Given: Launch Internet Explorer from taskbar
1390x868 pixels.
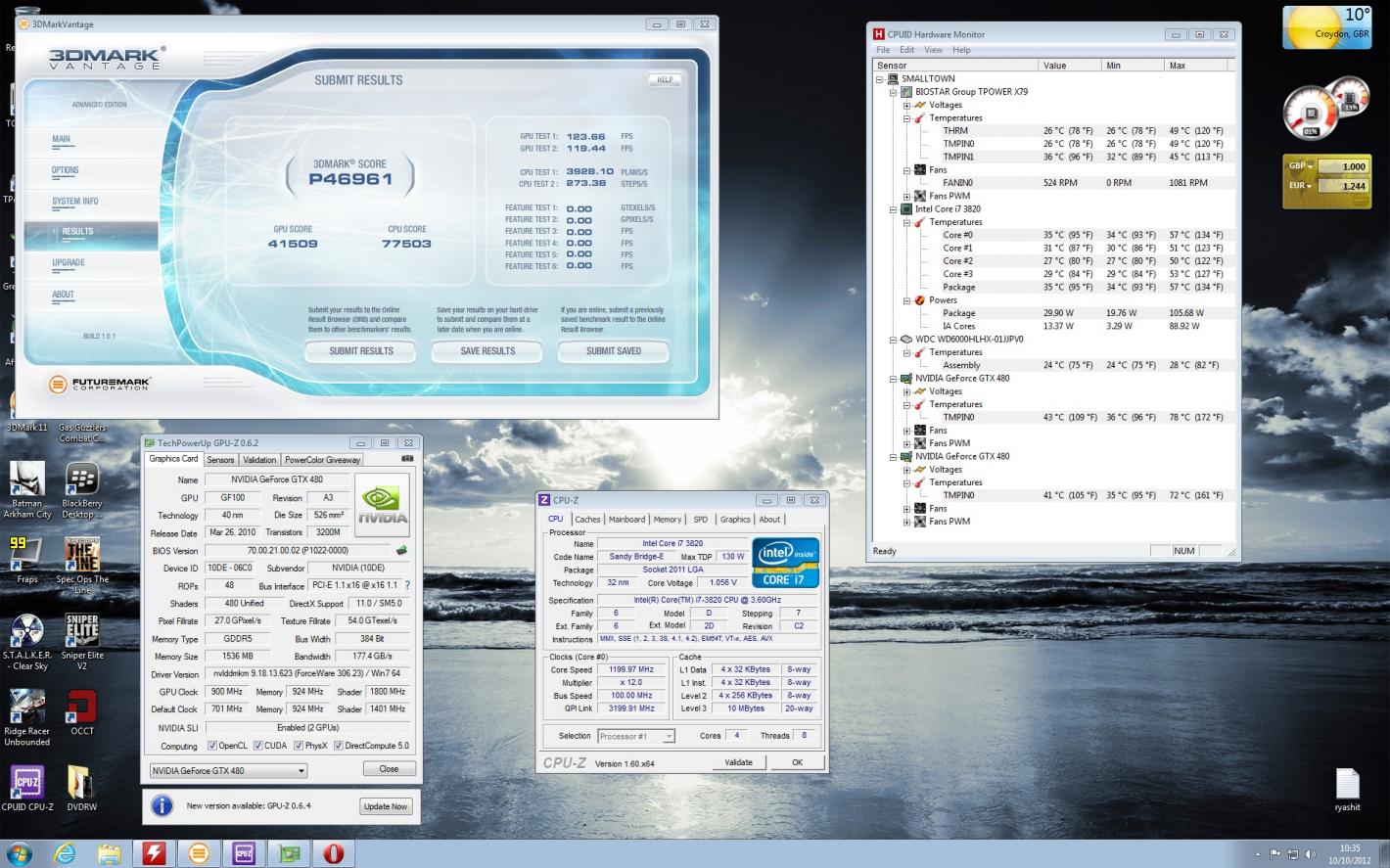Looking at the screenshot, I should (65, 853).
